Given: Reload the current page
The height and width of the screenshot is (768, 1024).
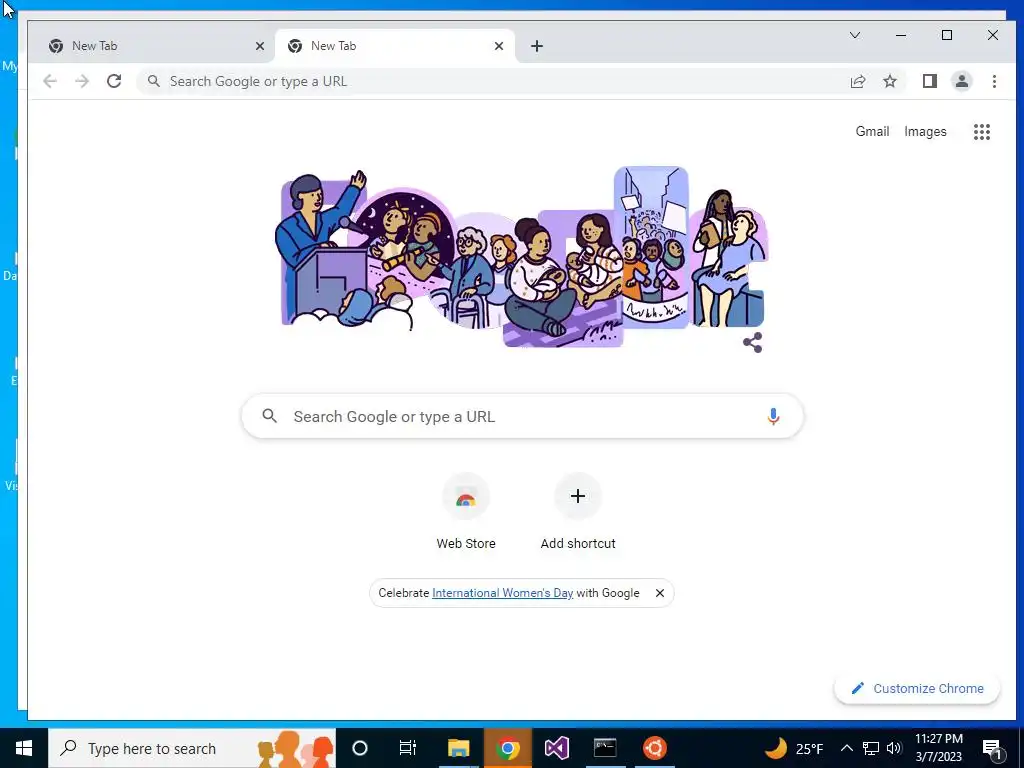Looking at the screenshot, I should click(114, 81).
